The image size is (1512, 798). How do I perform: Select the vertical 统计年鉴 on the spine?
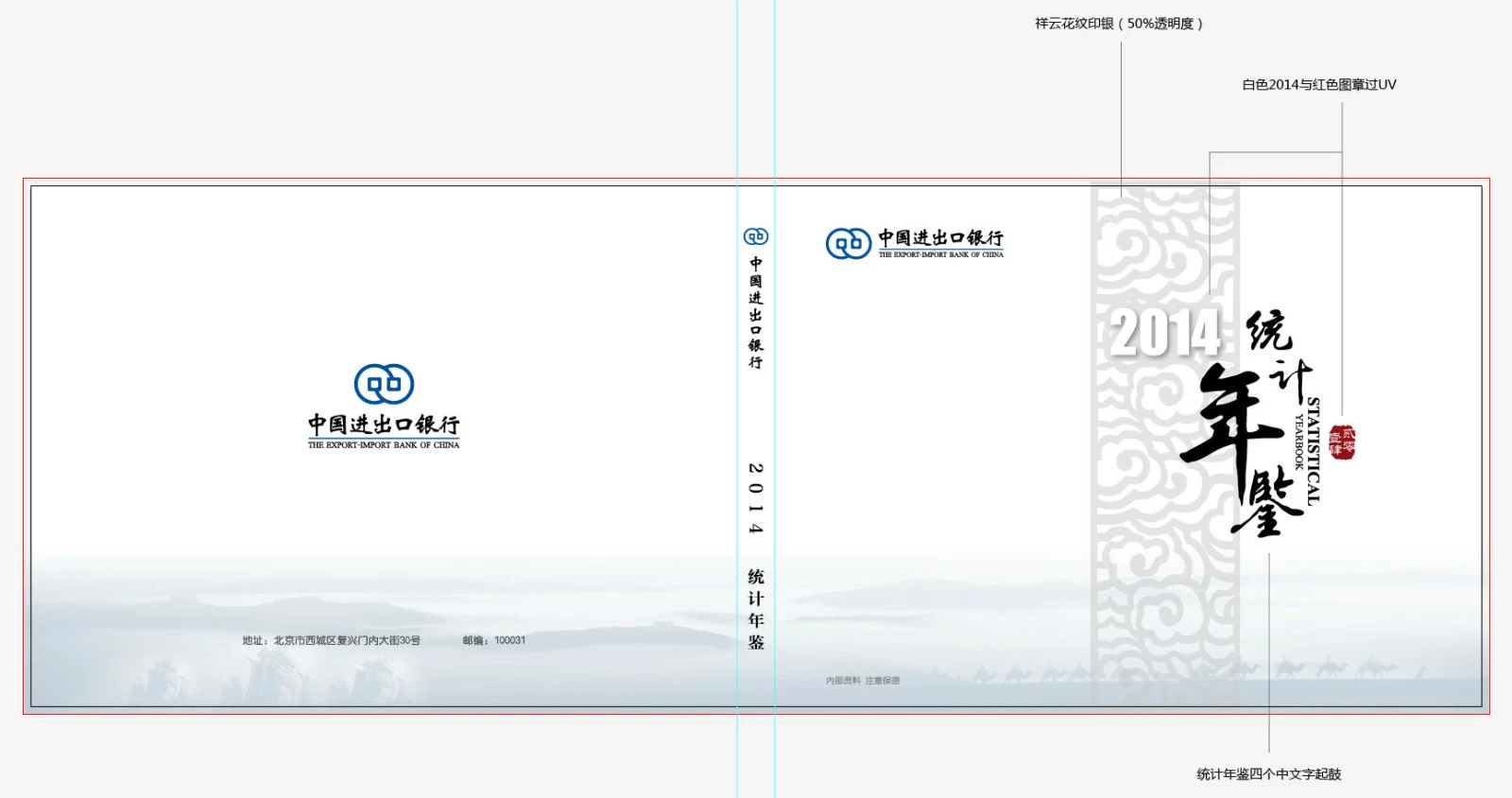[756, 609]
